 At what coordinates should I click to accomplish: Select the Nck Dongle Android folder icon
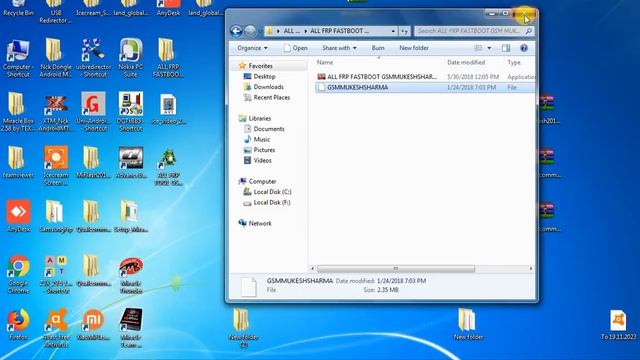[x=56, y=57]
